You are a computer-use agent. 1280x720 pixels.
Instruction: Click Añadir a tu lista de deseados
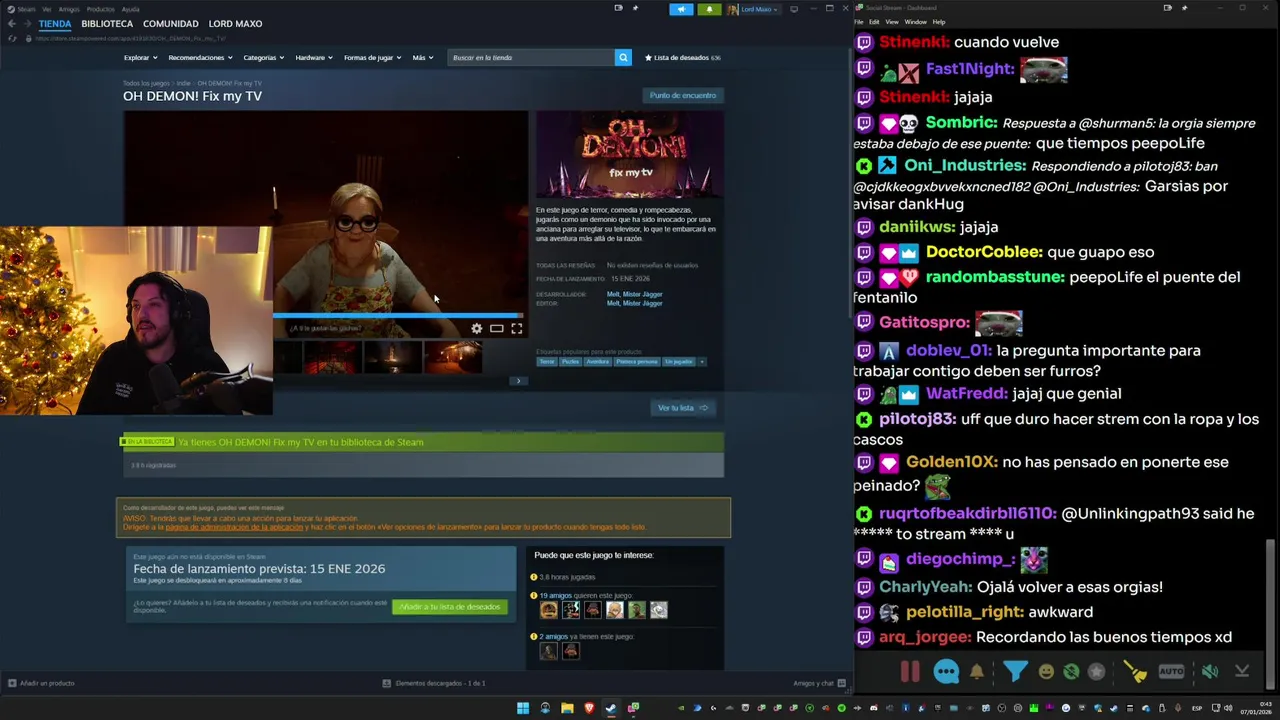tap(450, 607)
